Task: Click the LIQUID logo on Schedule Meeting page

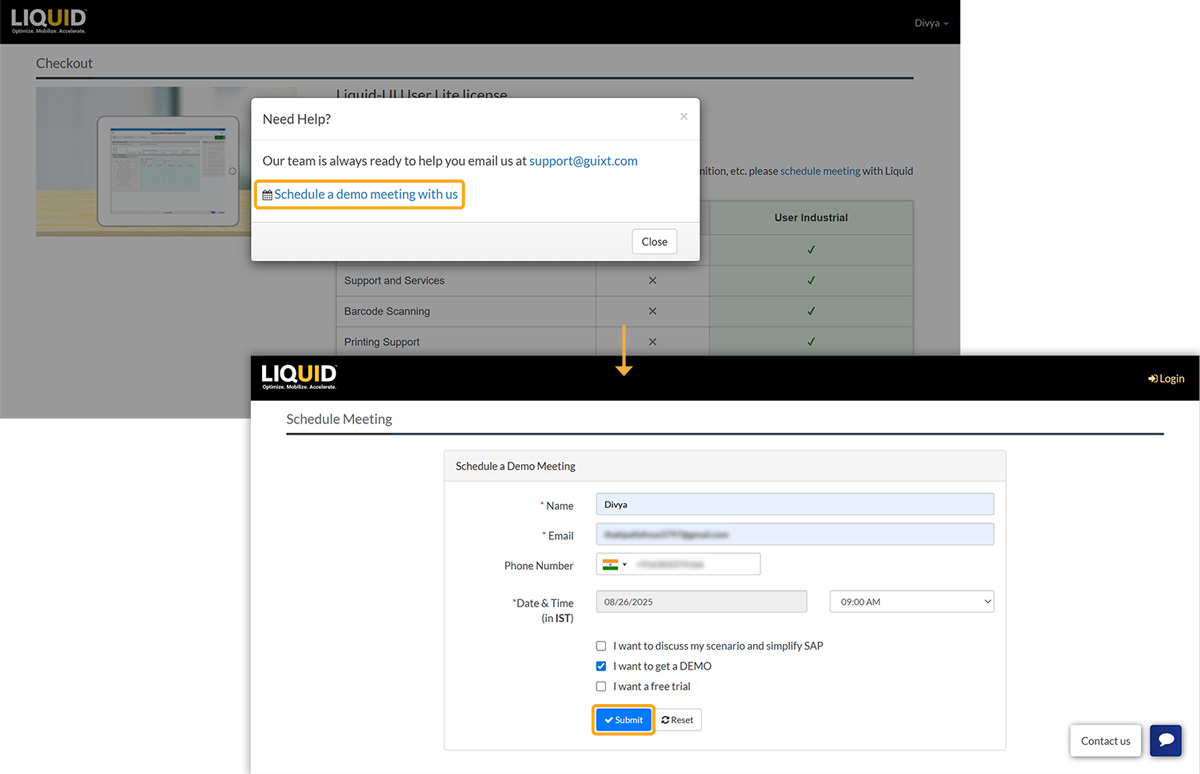Action: point(299,377)
